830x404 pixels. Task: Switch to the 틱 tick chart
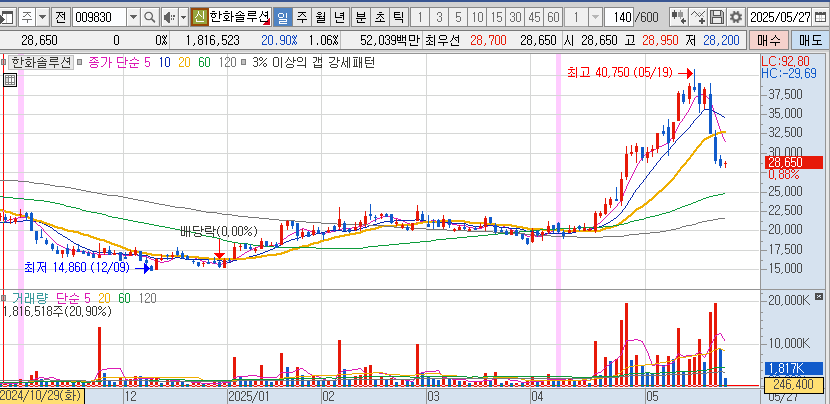click(398, 17)
